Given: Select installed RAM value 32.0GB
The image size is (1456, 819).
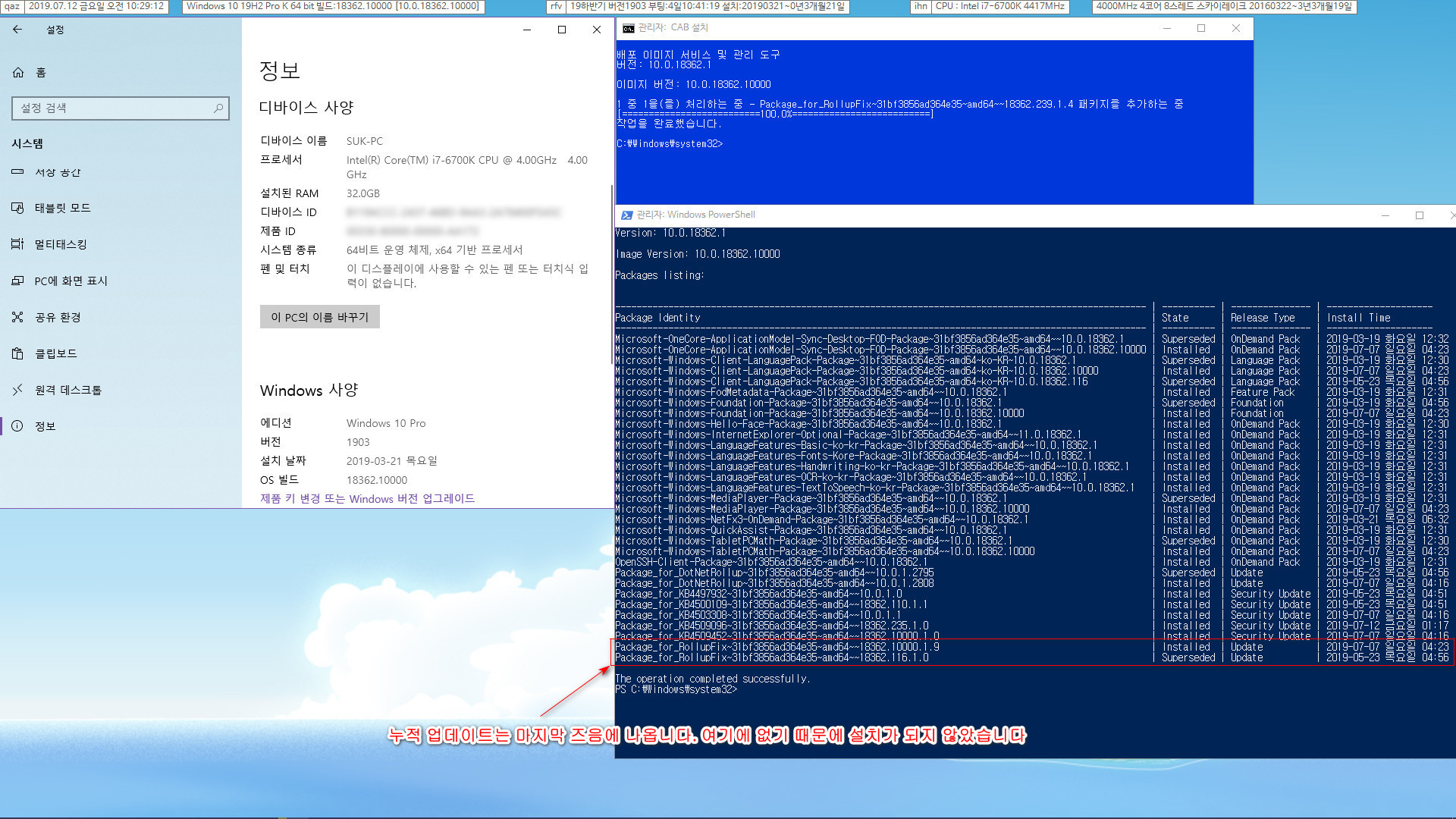Looking at the screenshot, I should (x=363, y=193).
